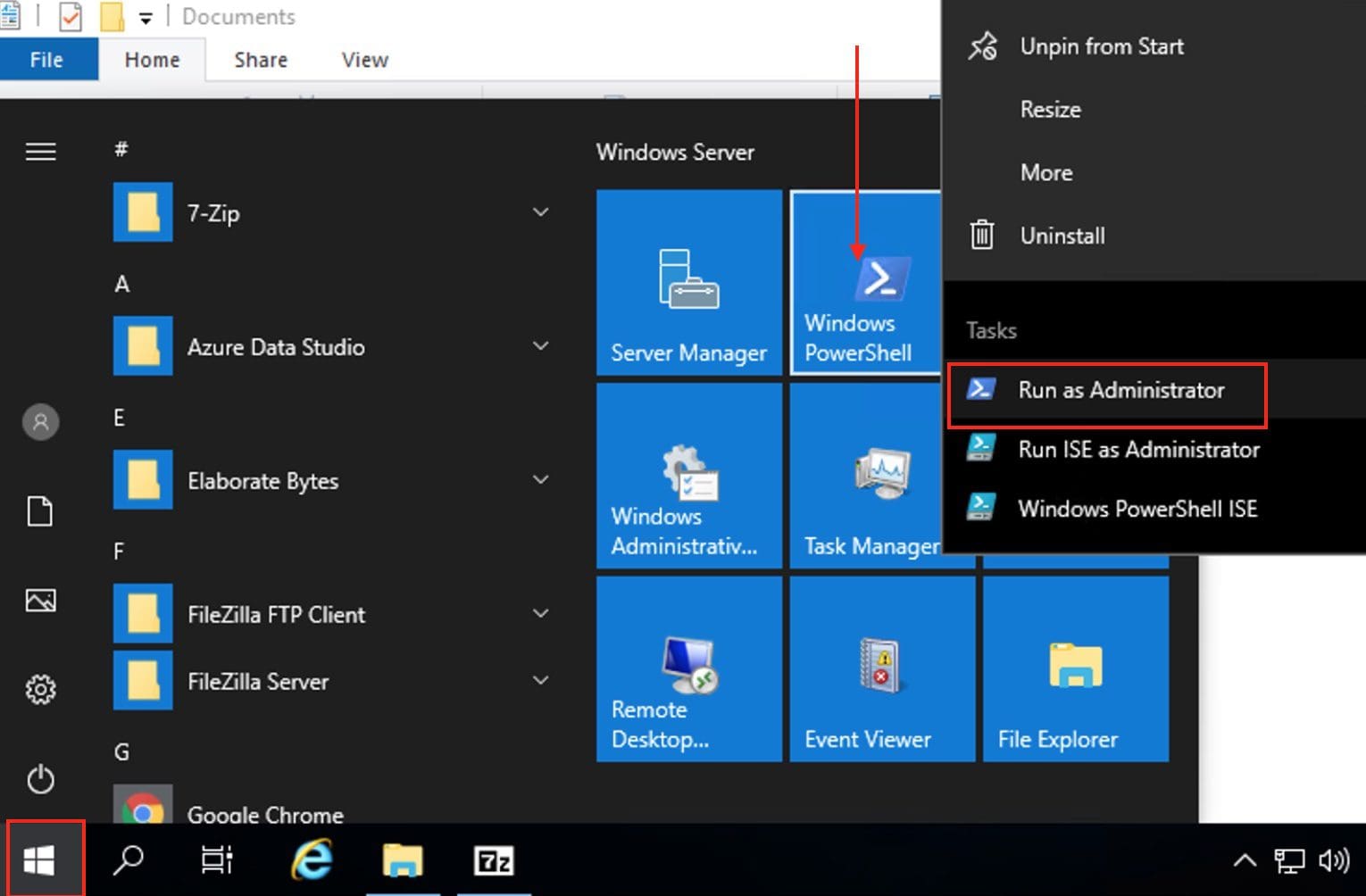Viewport: 1366px width, 896px height.
Task: Open the File Explorer tile
Action: tap(1075, 669)
